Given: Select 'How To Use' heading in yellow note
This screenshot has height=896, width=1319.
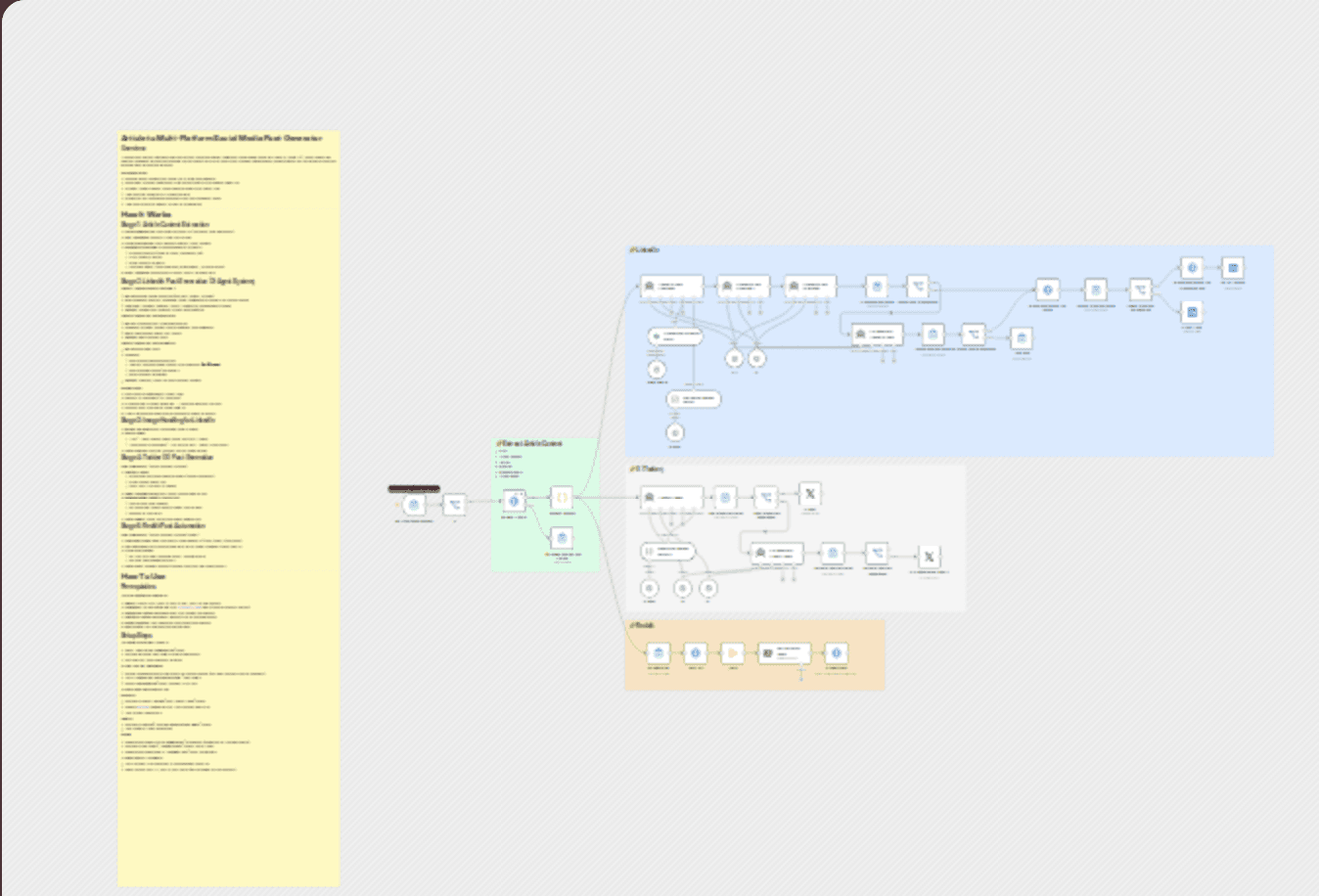Looking at the screenshot, I should (x=144, y=577).
